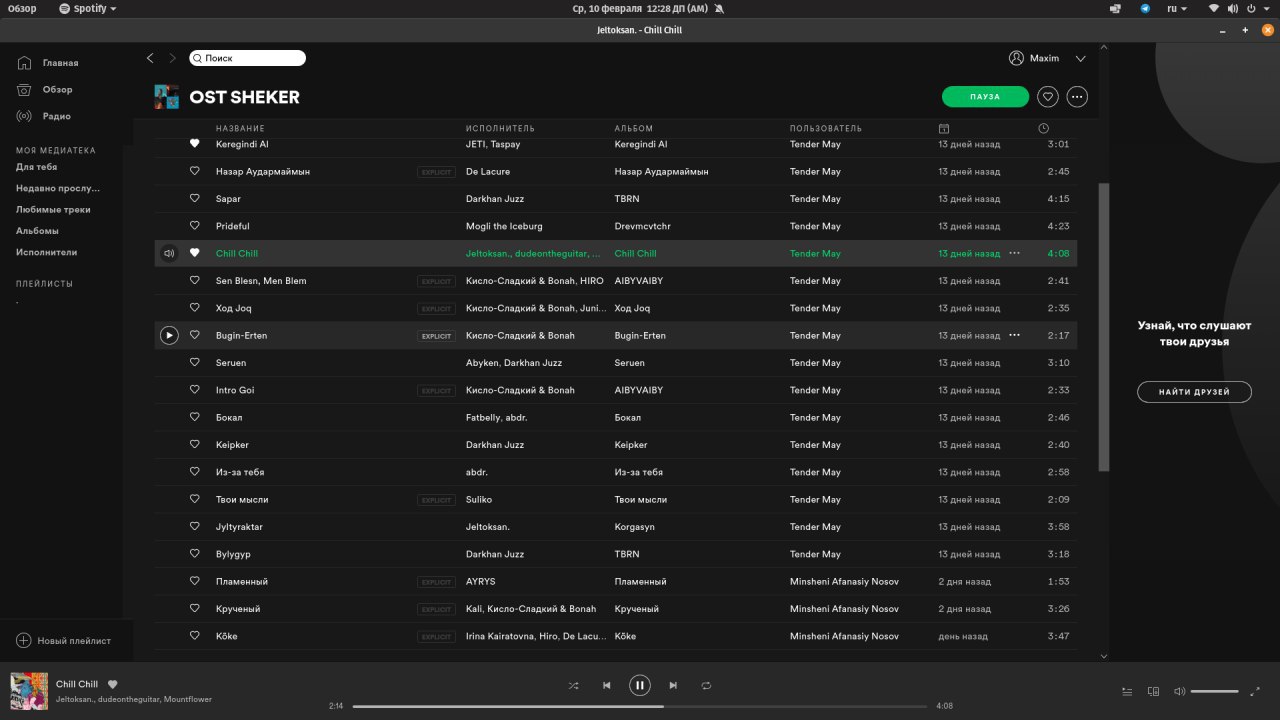Screen dimensions: 1280x720
Task: Skip to previous track
Action: click(606, 685)
